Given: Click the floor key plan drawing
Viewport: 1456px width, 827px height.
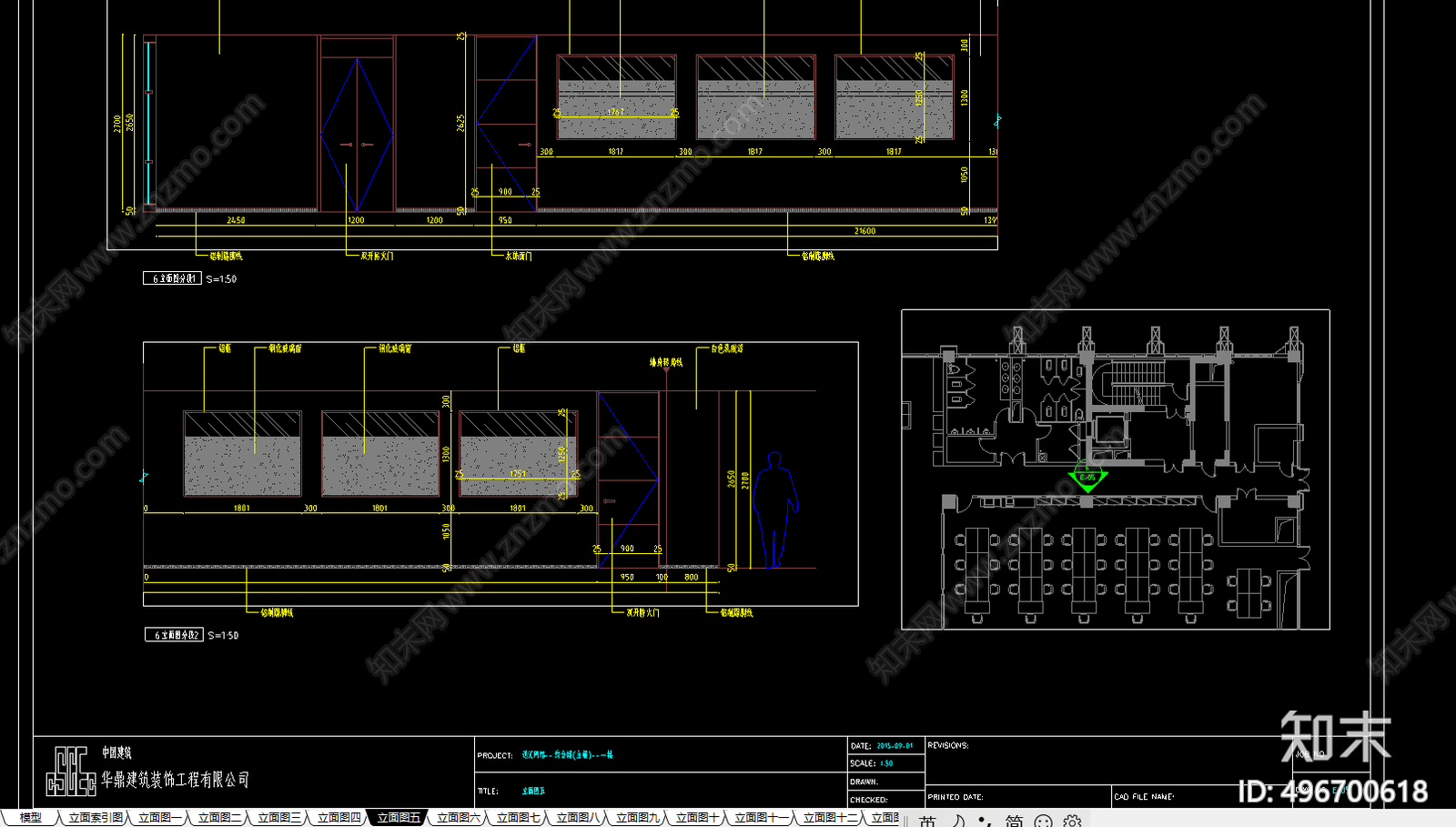Looking at the screenshot, I should pos(1116,469).
